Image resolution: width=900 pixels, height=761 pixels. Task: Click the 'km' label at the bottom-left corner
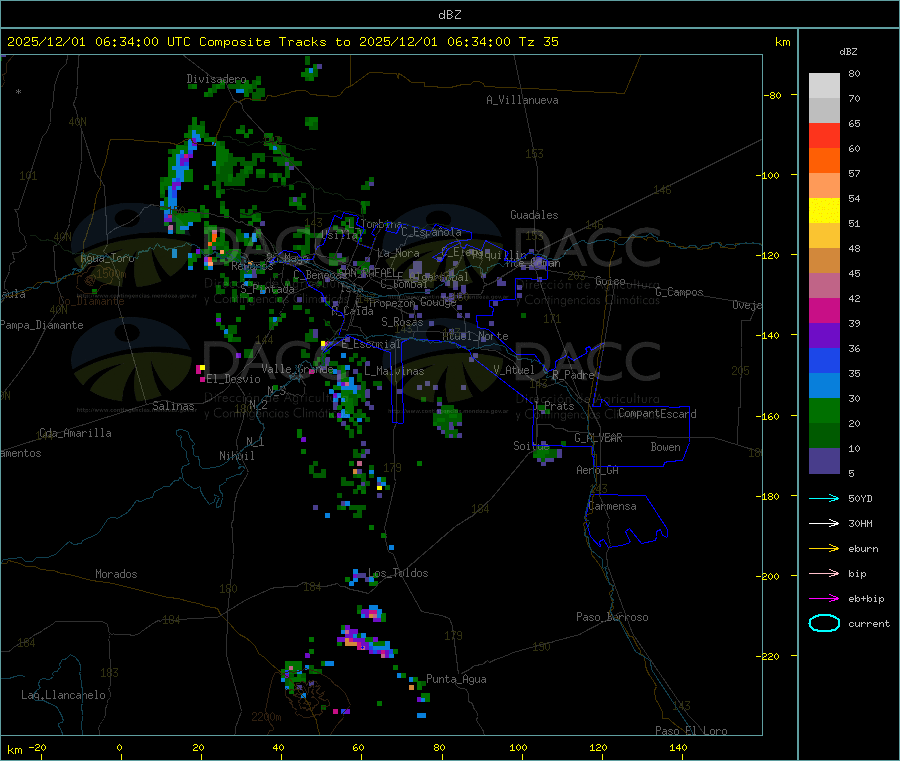(x=15, y=750)
